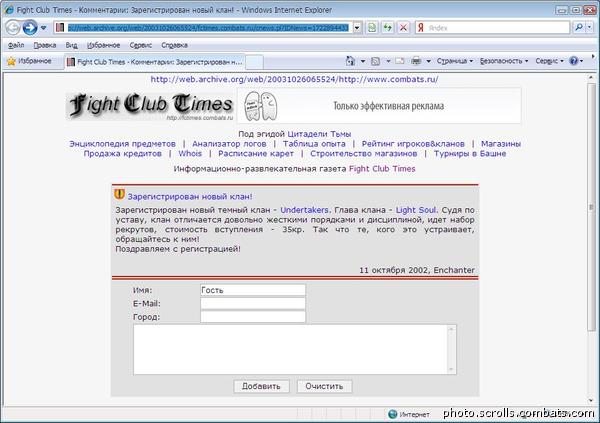Click the yellow shield news icon
This screenshot has width=600, height=423.
(x=119, y=194)
